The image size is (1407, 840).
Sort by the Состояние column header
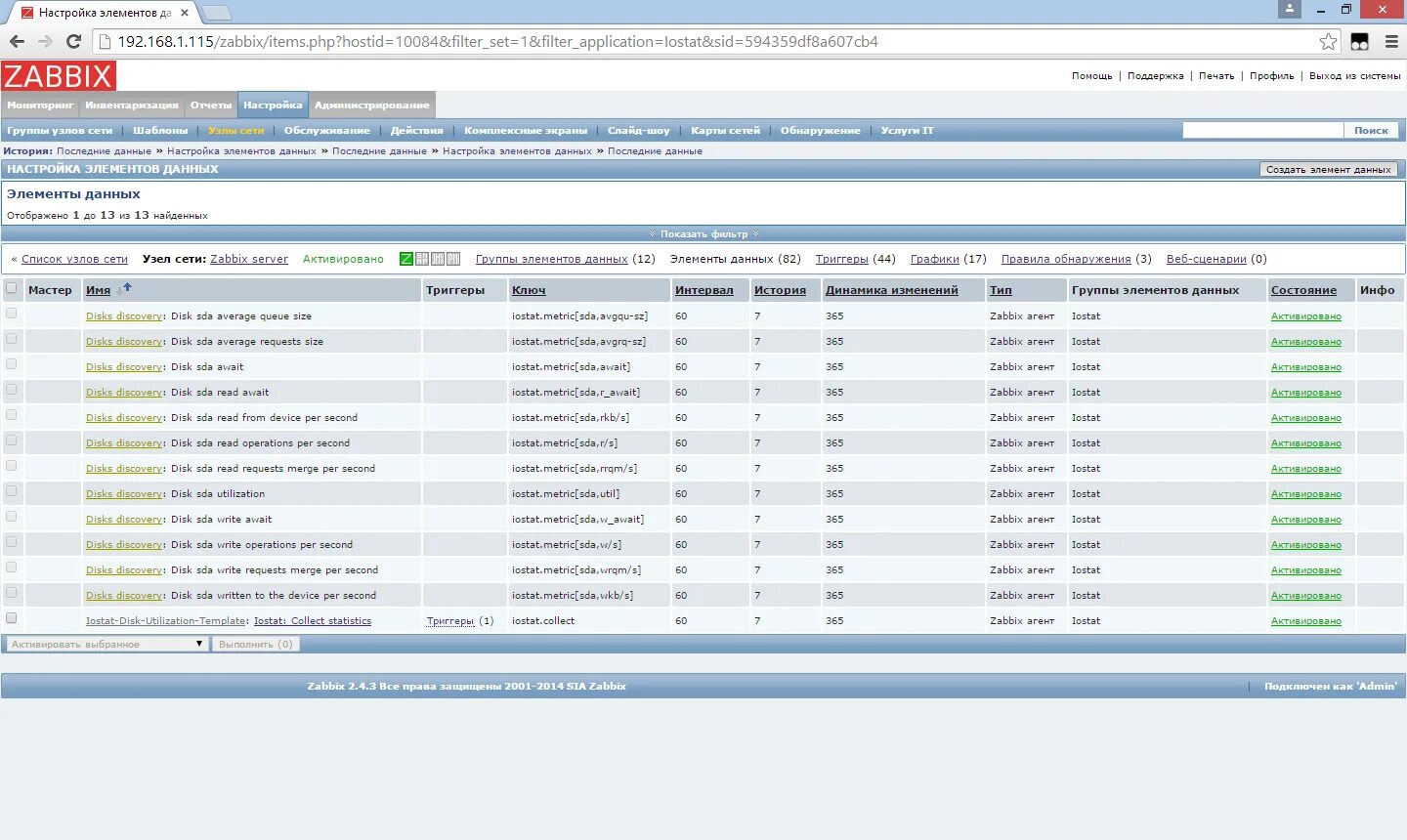pos(1303,290)
